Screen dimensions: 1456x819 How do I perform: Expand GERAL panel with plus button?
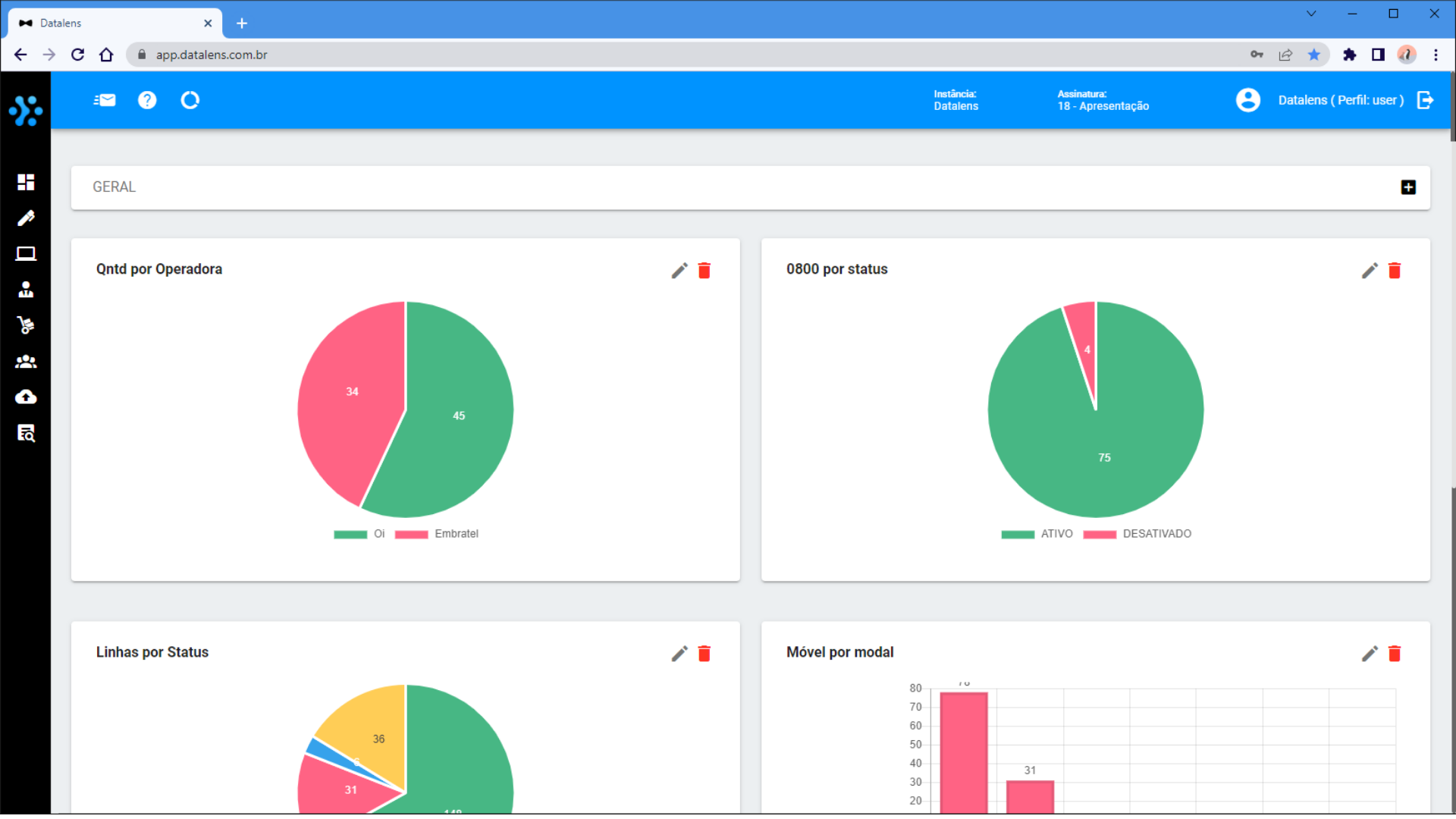tap(1408, 187)
